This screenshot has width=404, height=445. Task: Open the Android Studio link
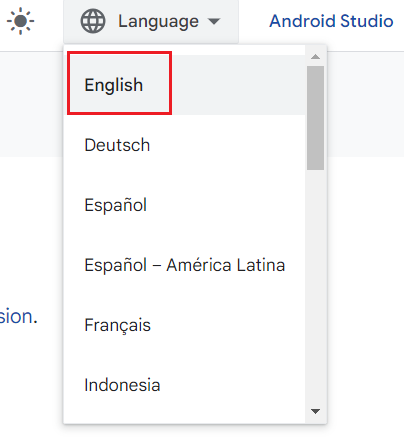click(331, 21)
